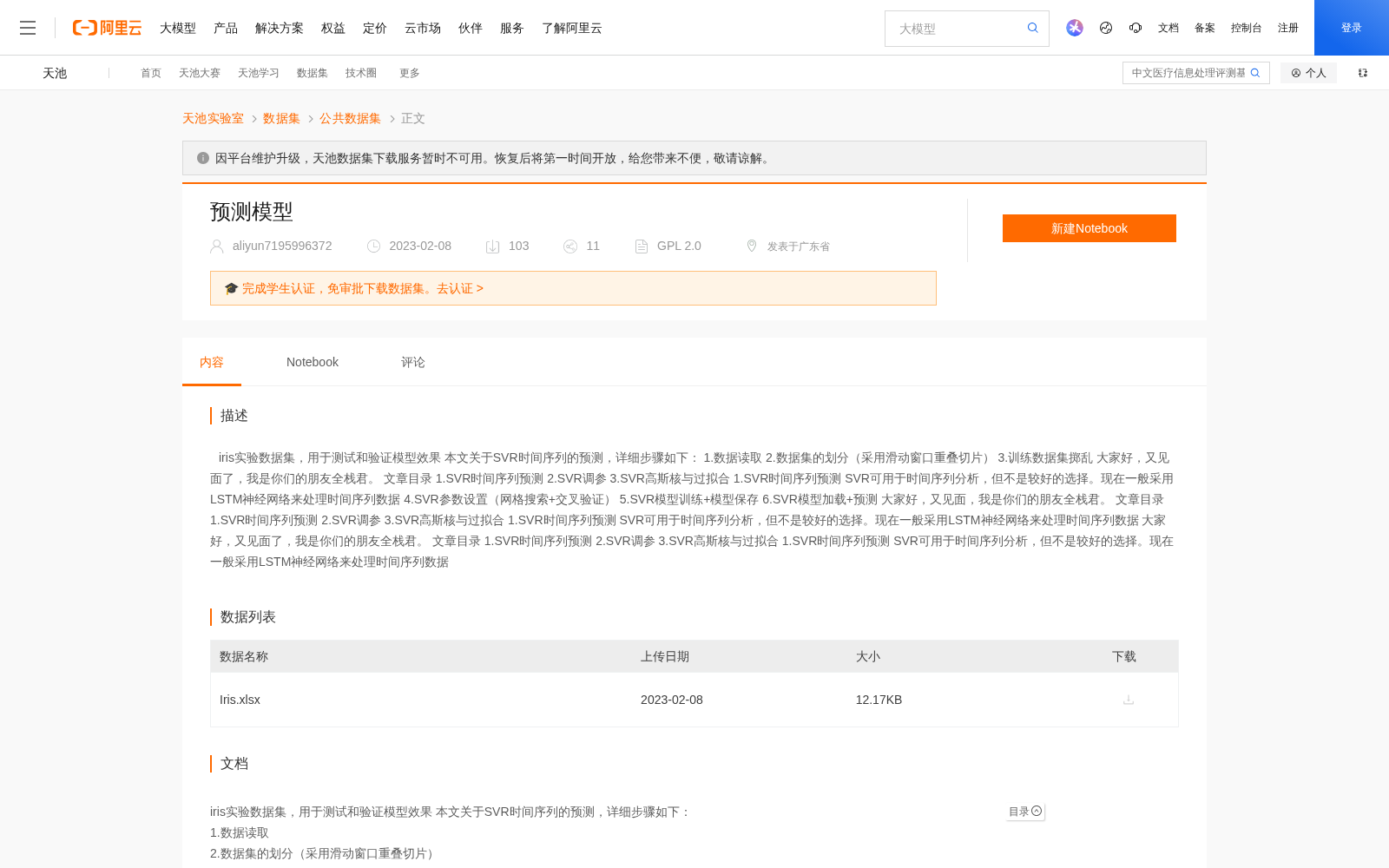
Task: Click the 12.17KB size cell
Action: [879, 700]
